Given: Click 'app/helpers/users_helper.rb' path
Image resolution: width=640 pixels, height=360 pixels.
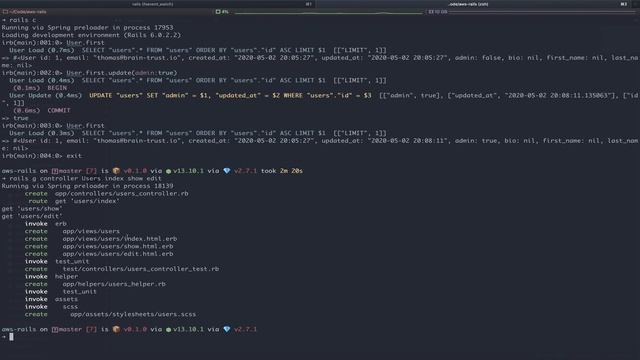Looking at the screenshot, I should [114, 284].
